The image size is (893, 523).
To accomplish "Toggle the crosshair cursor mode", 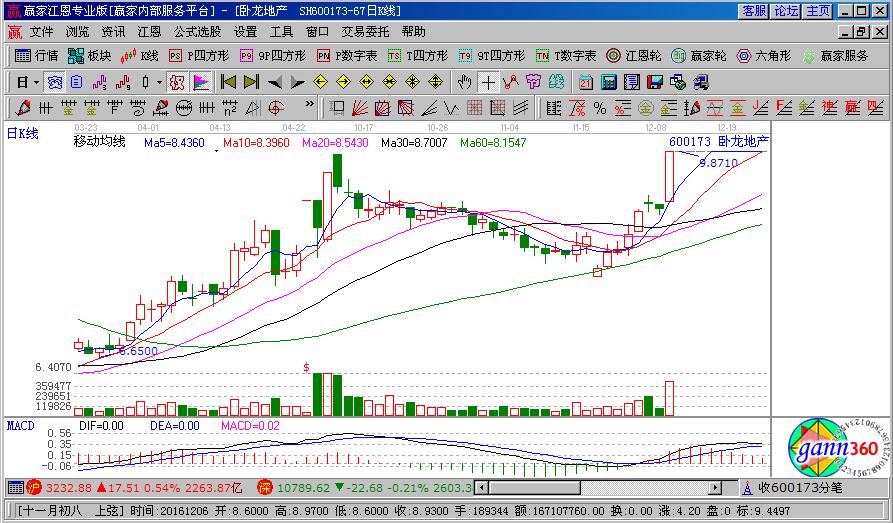I will pyautogui.click(x=488, y=82).
